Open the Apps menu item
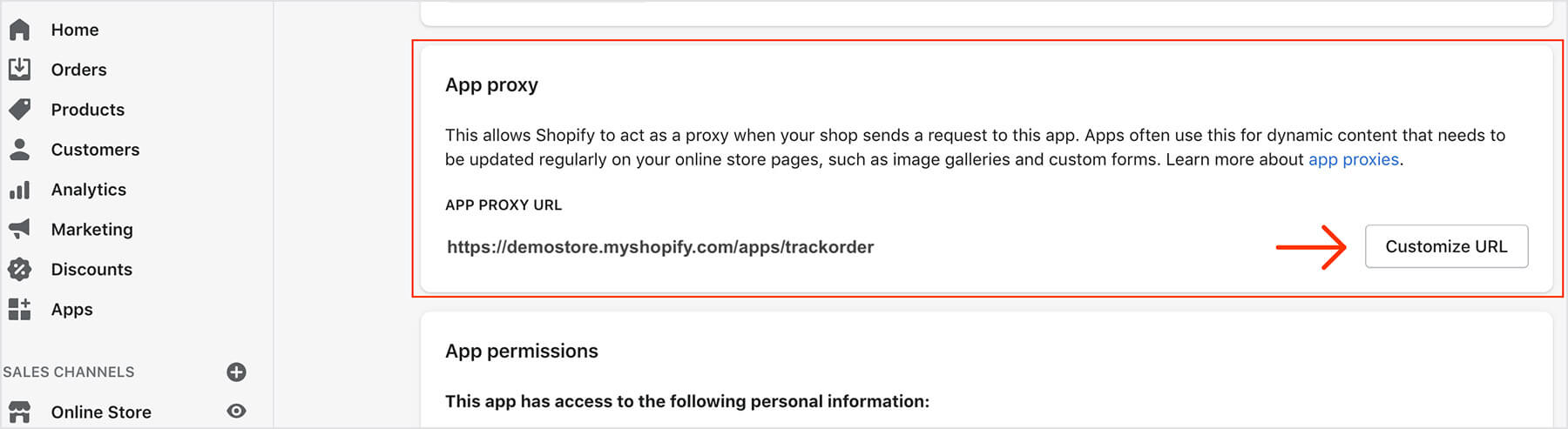 [71, 310]
